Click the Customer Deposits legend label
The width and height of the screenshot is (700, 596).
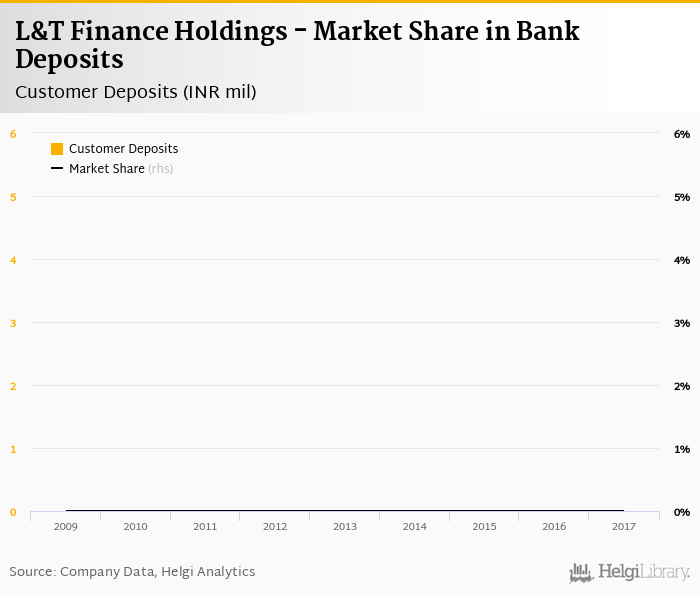123,149
